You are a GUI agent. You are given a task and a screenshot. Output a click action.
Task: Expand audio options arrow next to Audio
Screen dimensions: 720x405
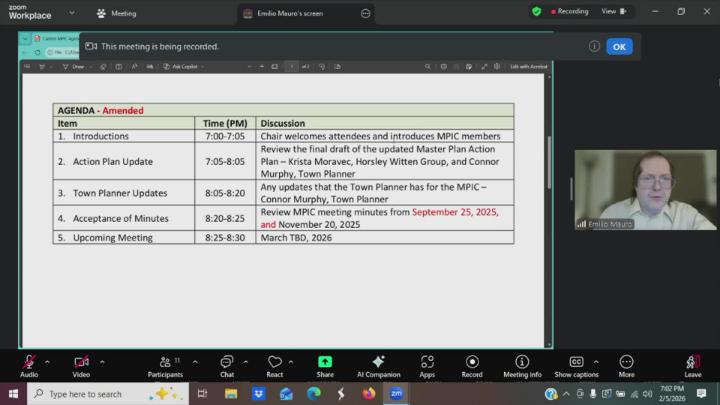[48, 361]
